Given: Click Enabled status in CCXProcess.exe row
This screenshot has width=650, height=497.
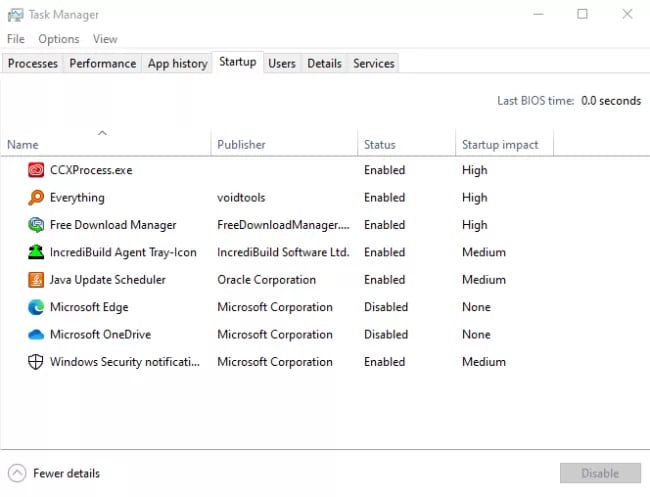Looking at the screenshot, I should tap(384, 170).
